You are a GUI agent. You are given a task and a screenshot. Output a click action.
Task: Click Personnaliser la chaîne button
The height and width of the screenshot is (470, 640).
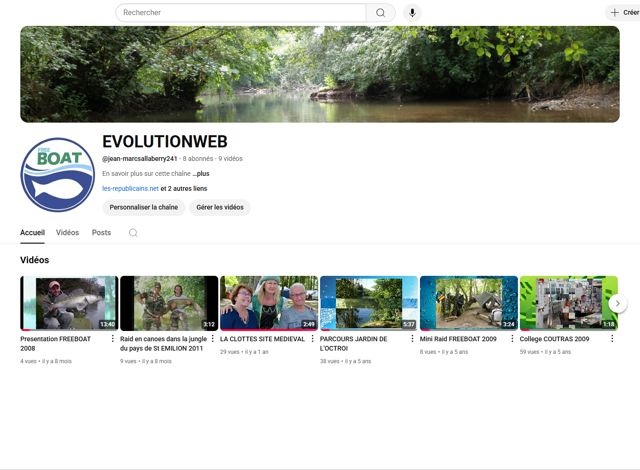point(144,207)
